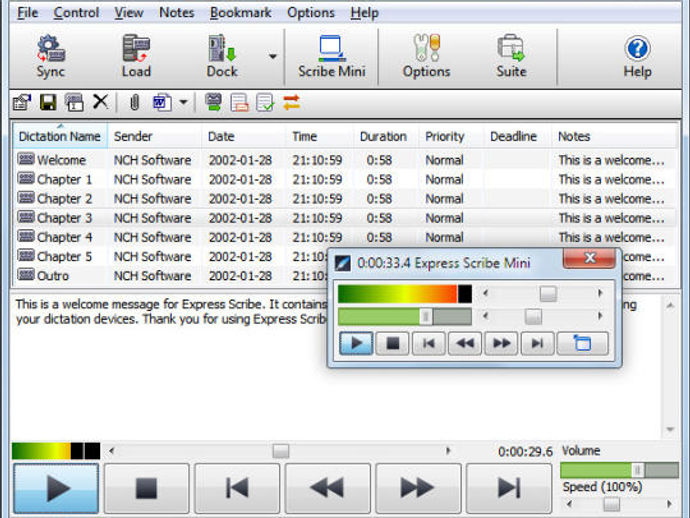Open the Options menu in menu bar
690x518 pixels.
point(311,13)
